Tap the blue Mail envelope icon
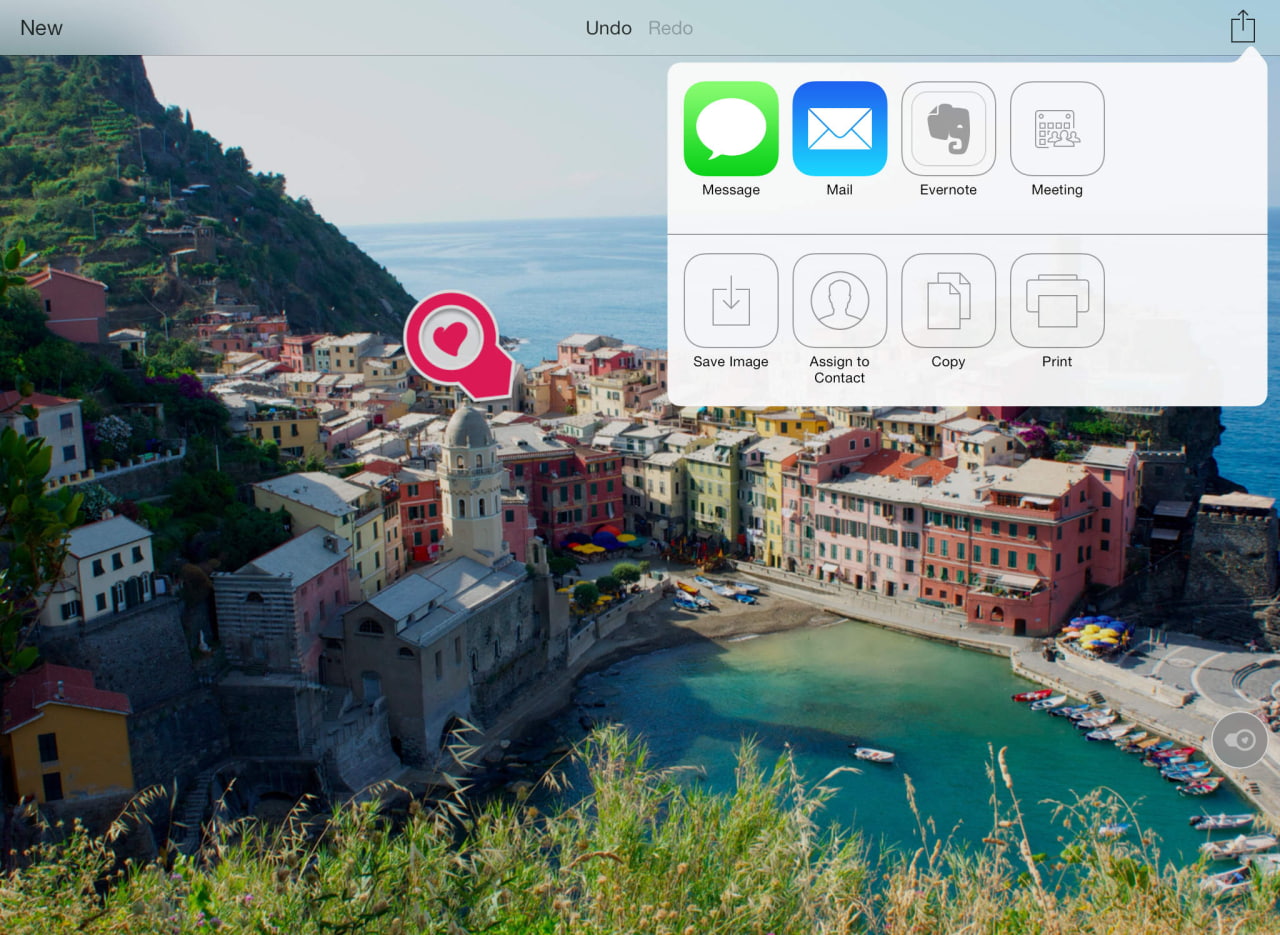The image size is (1280, 935). (839, 128)
